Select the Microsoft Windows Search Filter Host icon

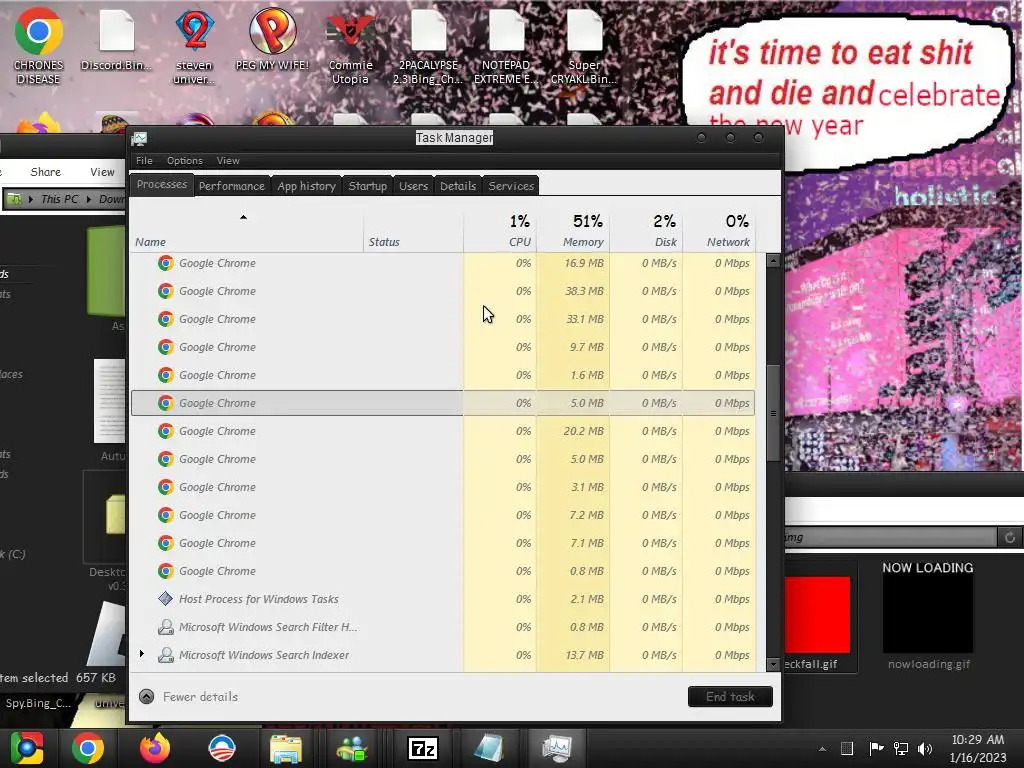coord(165,627)
